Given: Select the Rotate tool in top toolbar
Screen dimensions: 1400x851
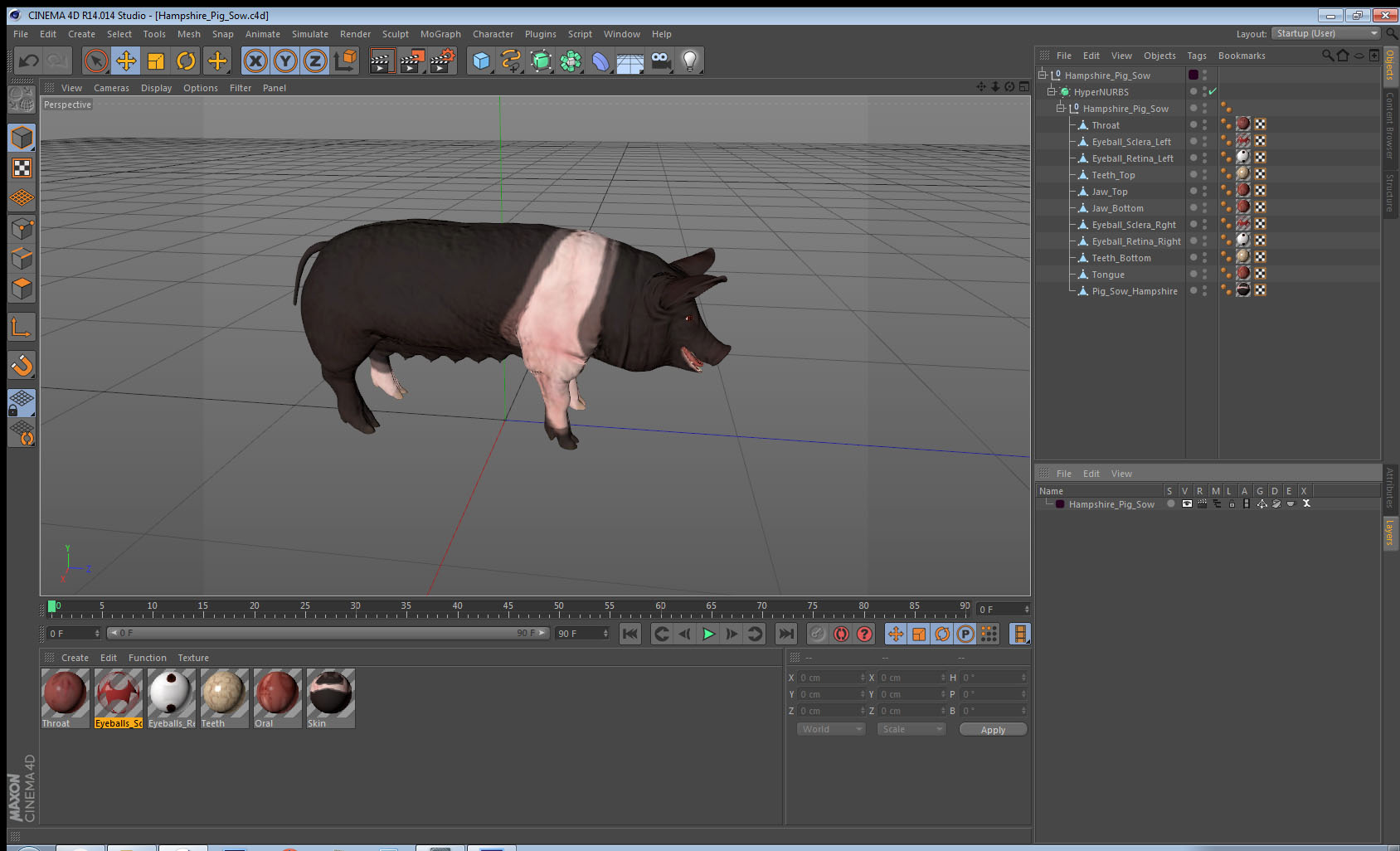Looking at the screenshot, I should tap(186, 61).
